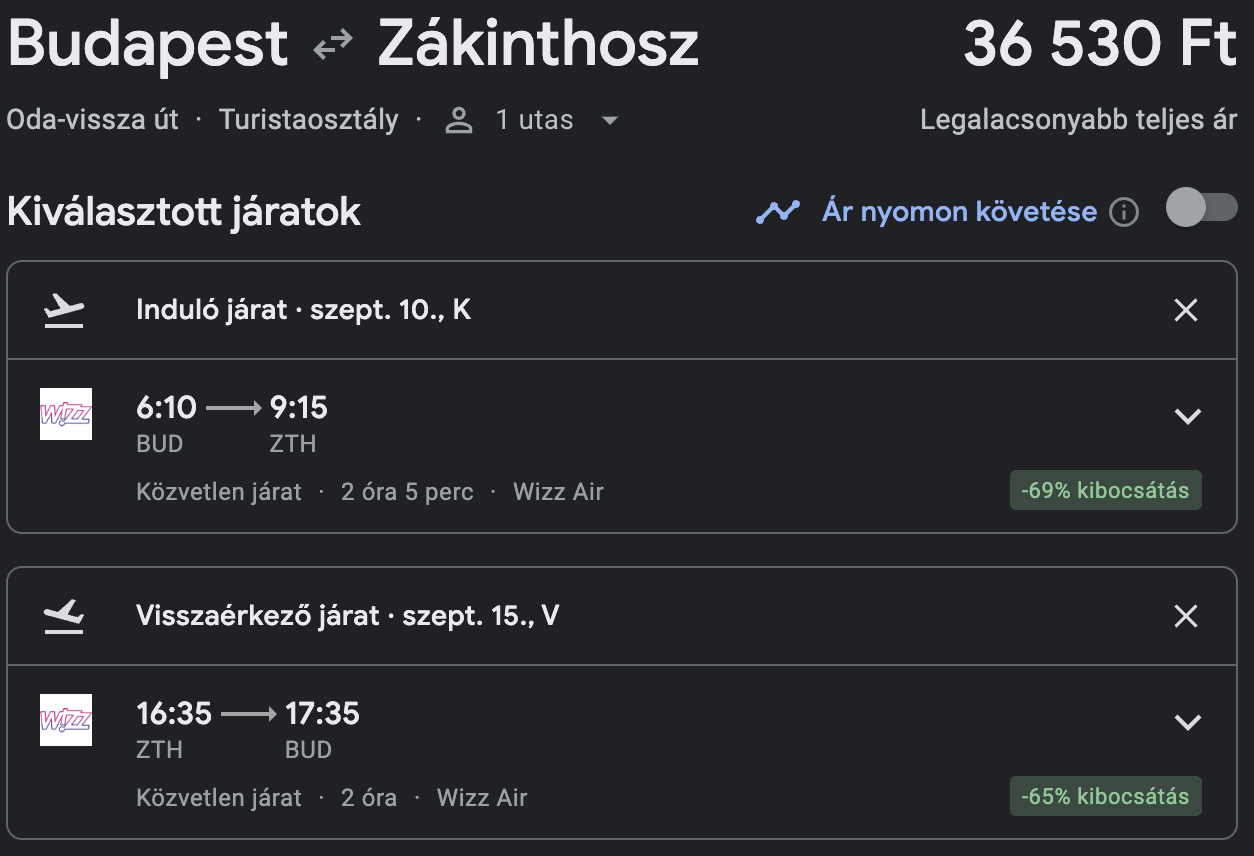
Task: Expand the 16:35 ZTH to BUD flight details
Action: click(x=1187, y=722)
